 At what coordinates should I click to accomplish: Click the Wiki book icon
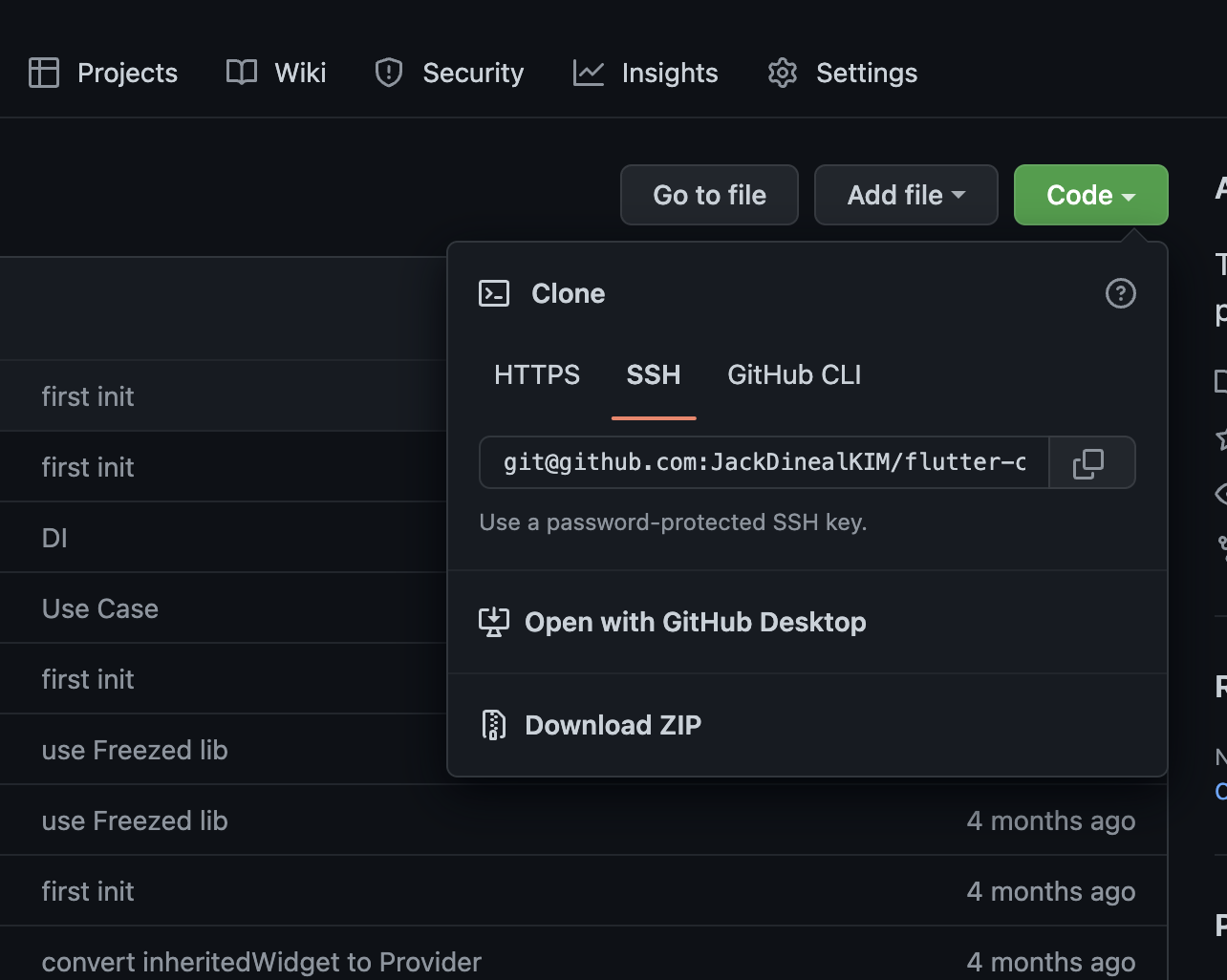click(x=242, y=73)
